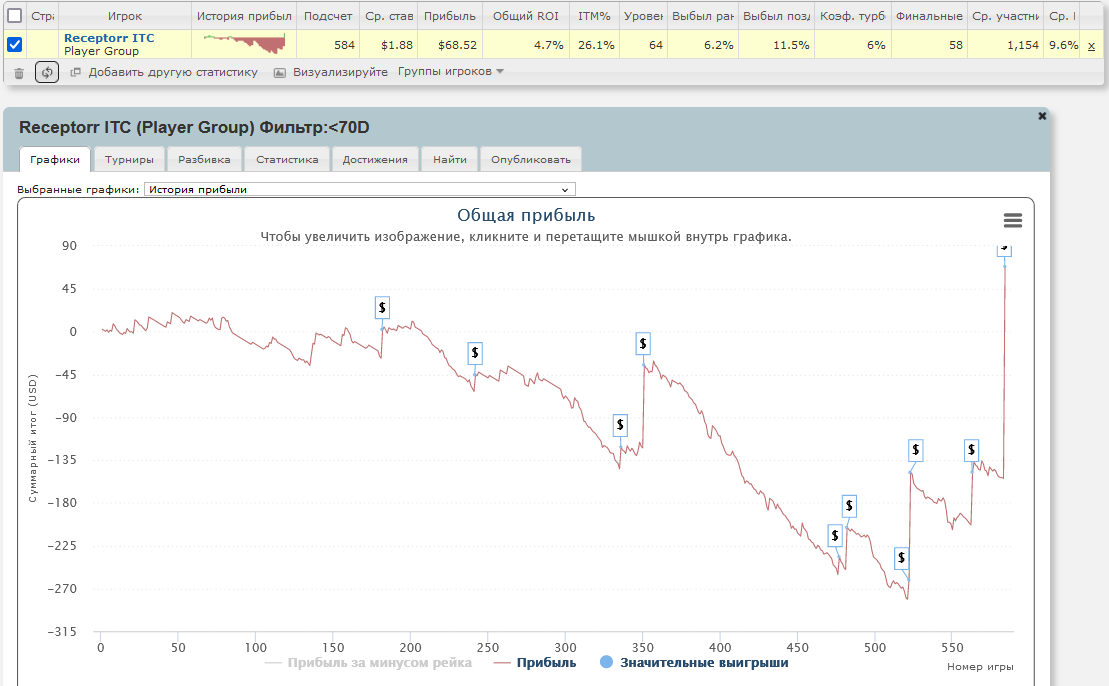Open the Разбивка tab

pyautogui.click(x=204, y=159)
